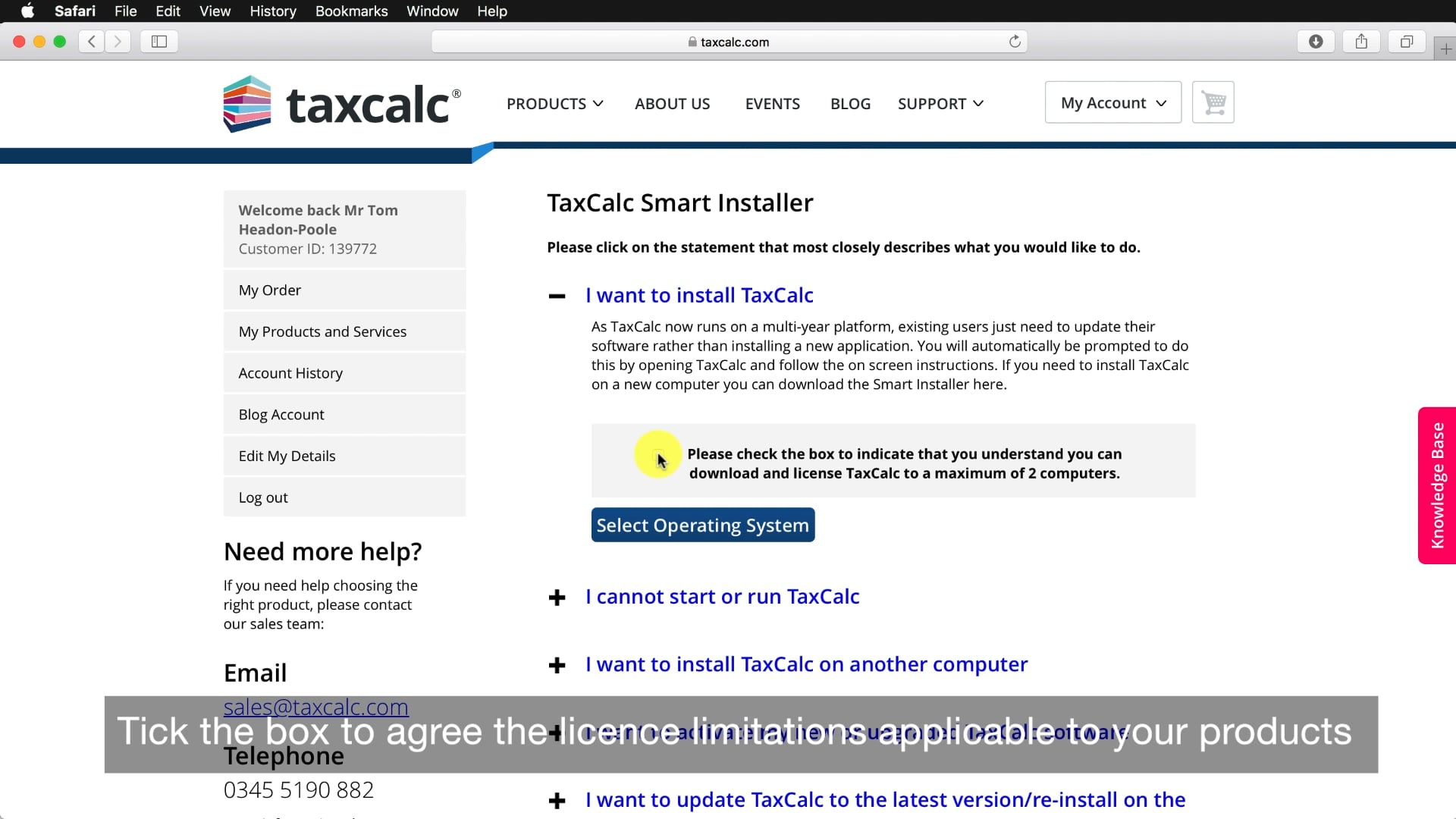Open the Apple menu

[x=27, y=11]
